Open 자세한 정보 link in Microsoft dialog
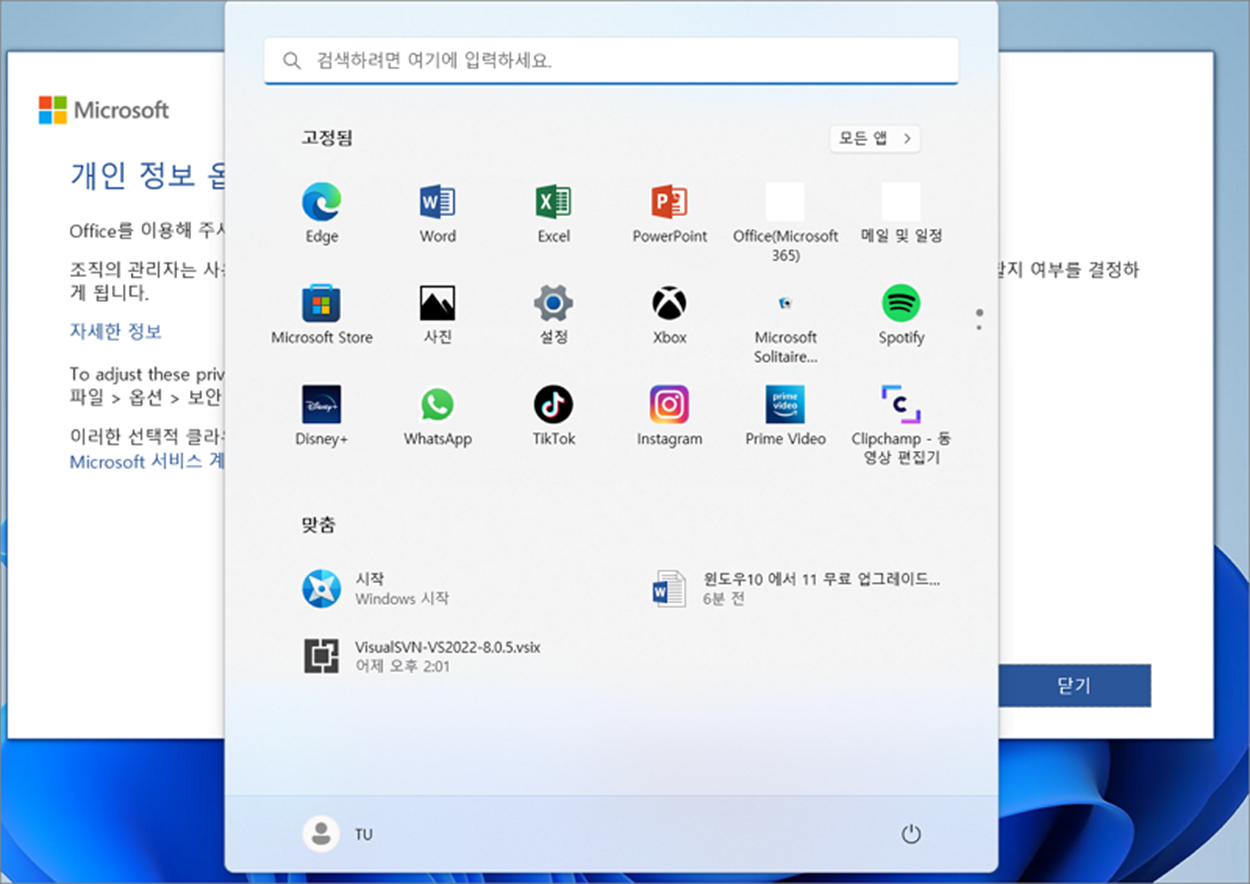Screen dimensions: 1250x884 click(115, 331)
